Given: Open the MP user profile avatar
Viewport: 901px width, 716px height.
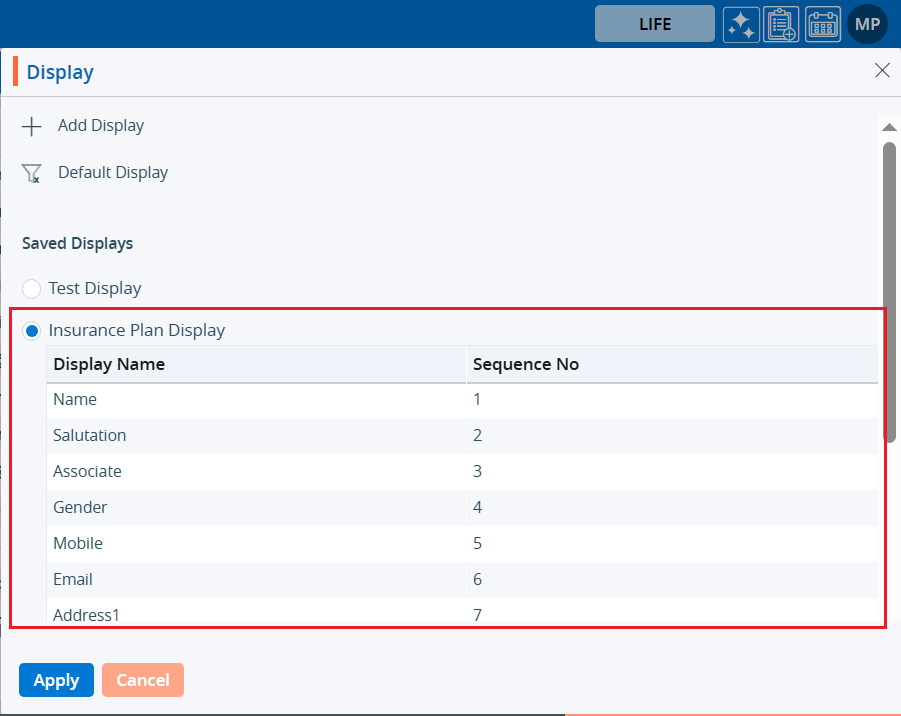Looking at the screenshot, I should (867, 24).
